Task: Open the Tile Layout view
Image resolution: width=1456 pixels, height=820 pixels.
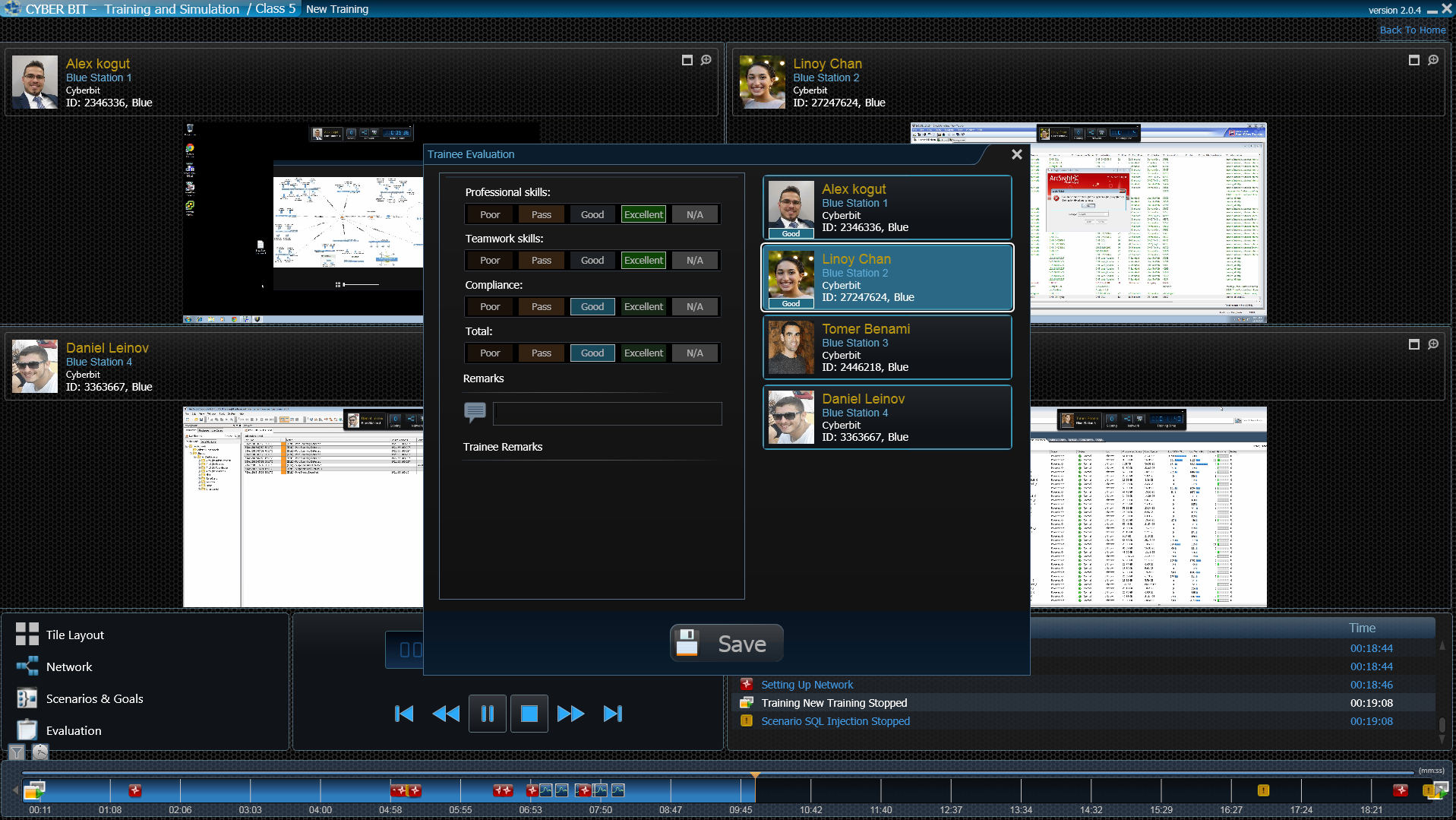Action: (74, 635)
